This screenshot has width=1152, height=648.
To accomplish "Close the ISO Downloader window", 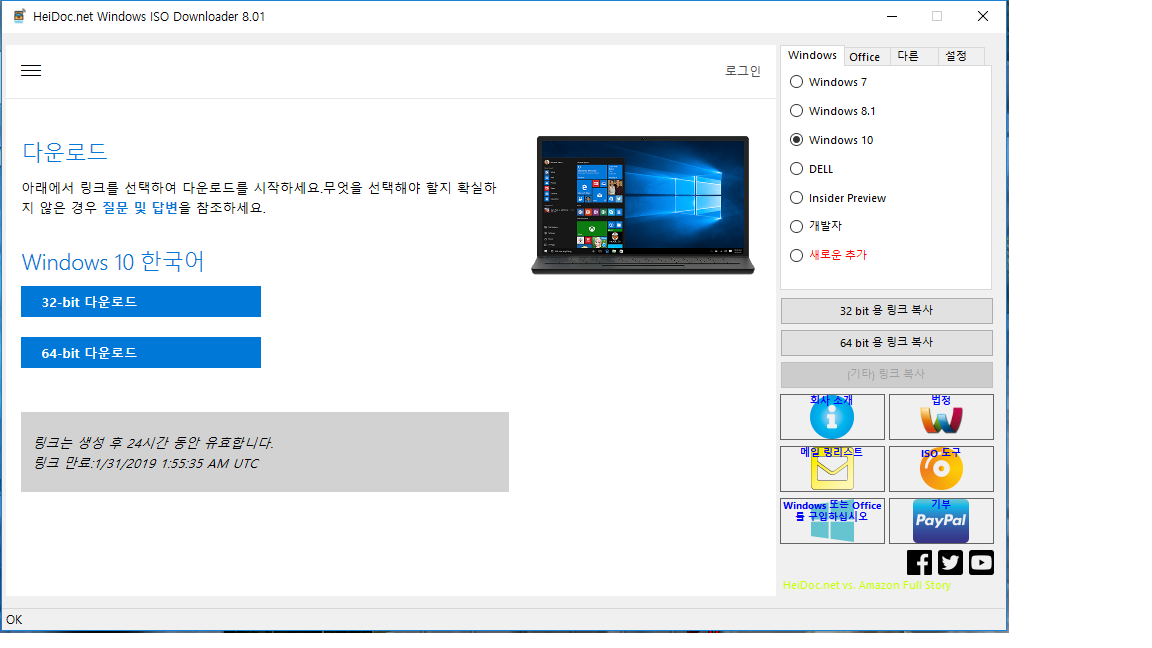I will point(983,16).
